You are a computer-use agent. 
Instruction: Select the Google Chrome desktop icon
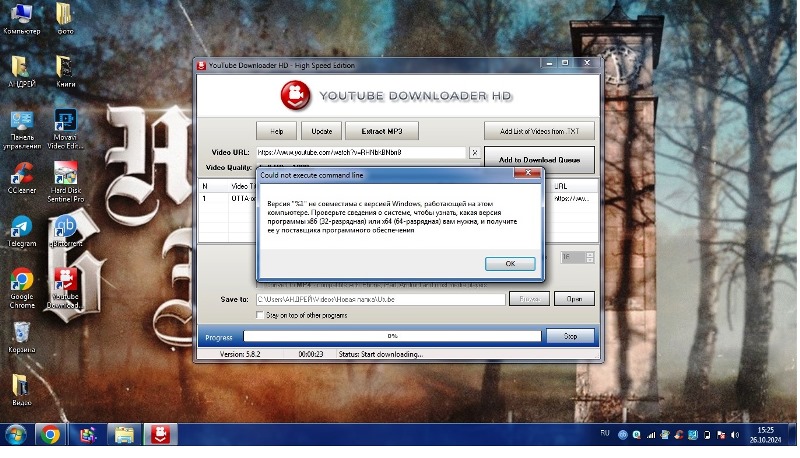click(x=21, y=289)
